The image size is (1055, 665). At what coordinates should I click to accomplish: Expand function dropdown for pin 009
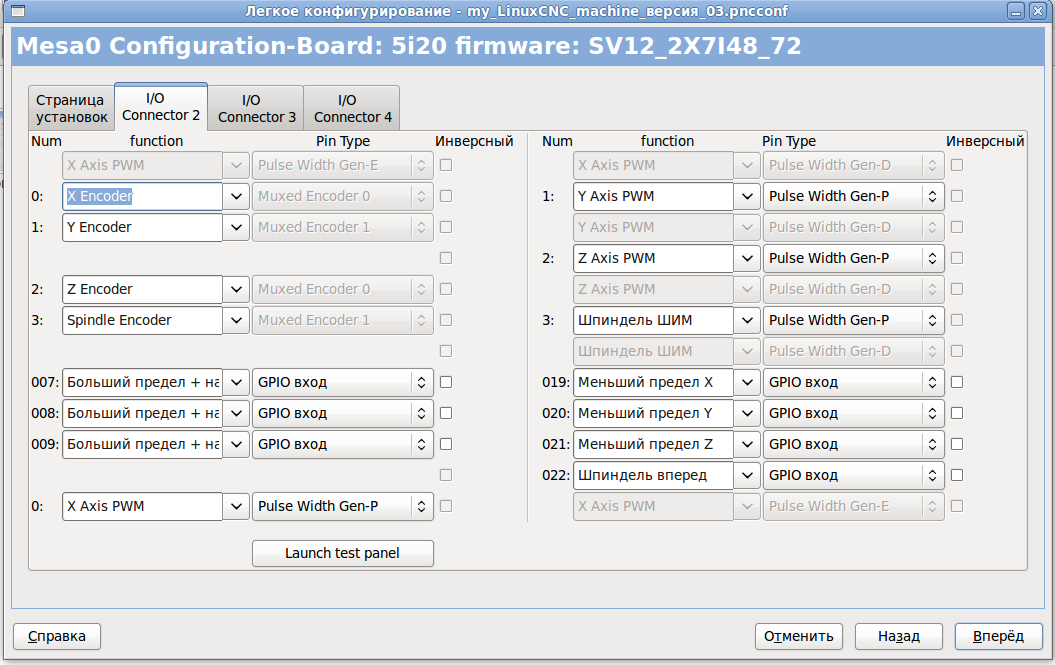tap(236, 444)
